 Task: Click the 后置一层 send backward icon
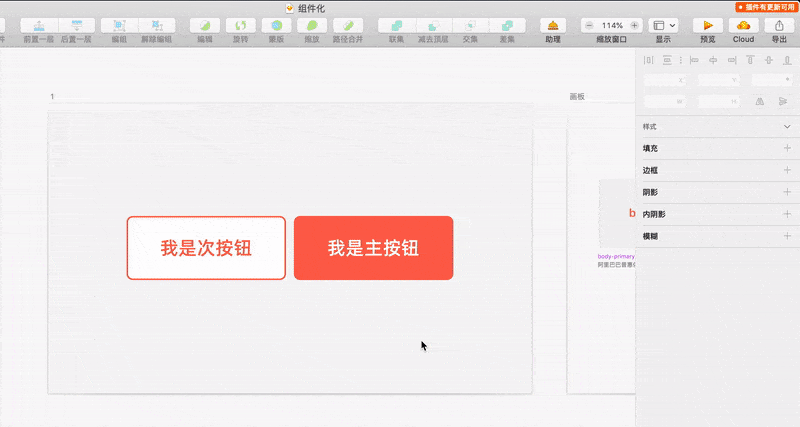tap(76, 25)
